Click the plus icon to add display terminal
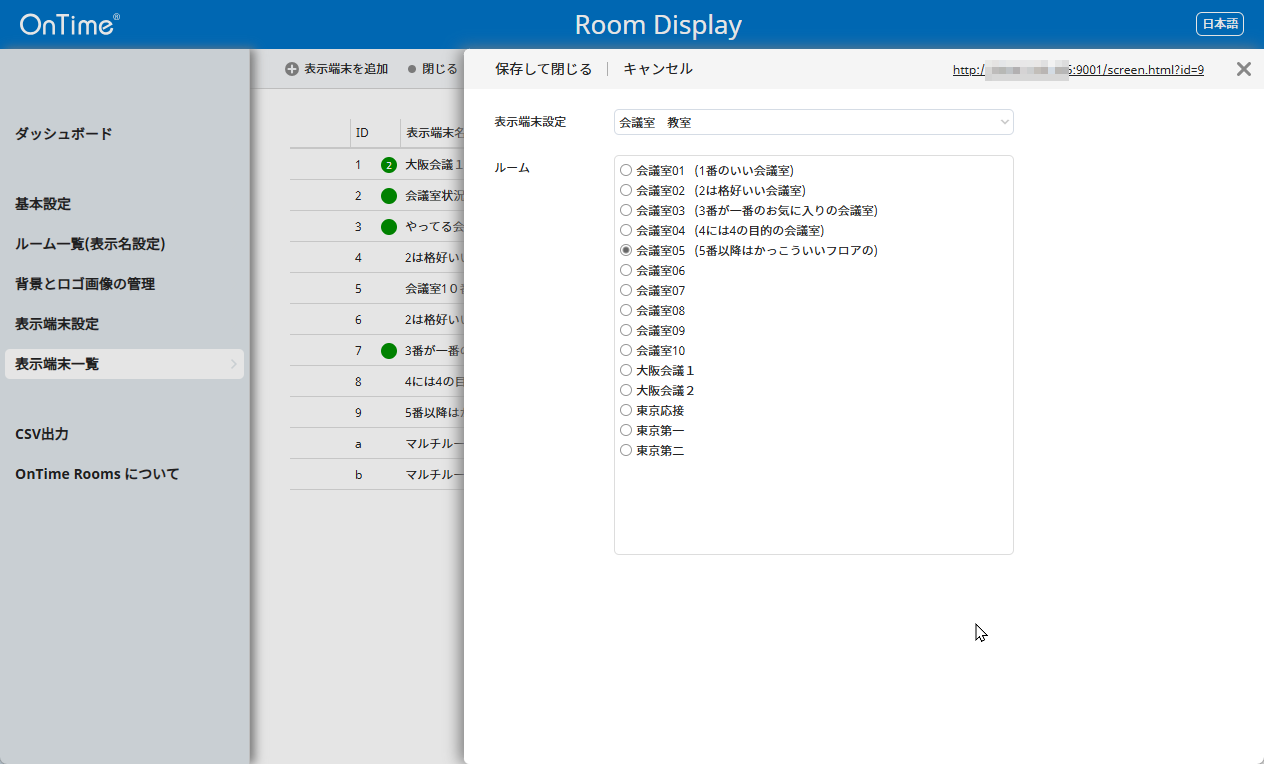Image resolution: width=1264 pixels, height=764 pixels. coord(292,69)
